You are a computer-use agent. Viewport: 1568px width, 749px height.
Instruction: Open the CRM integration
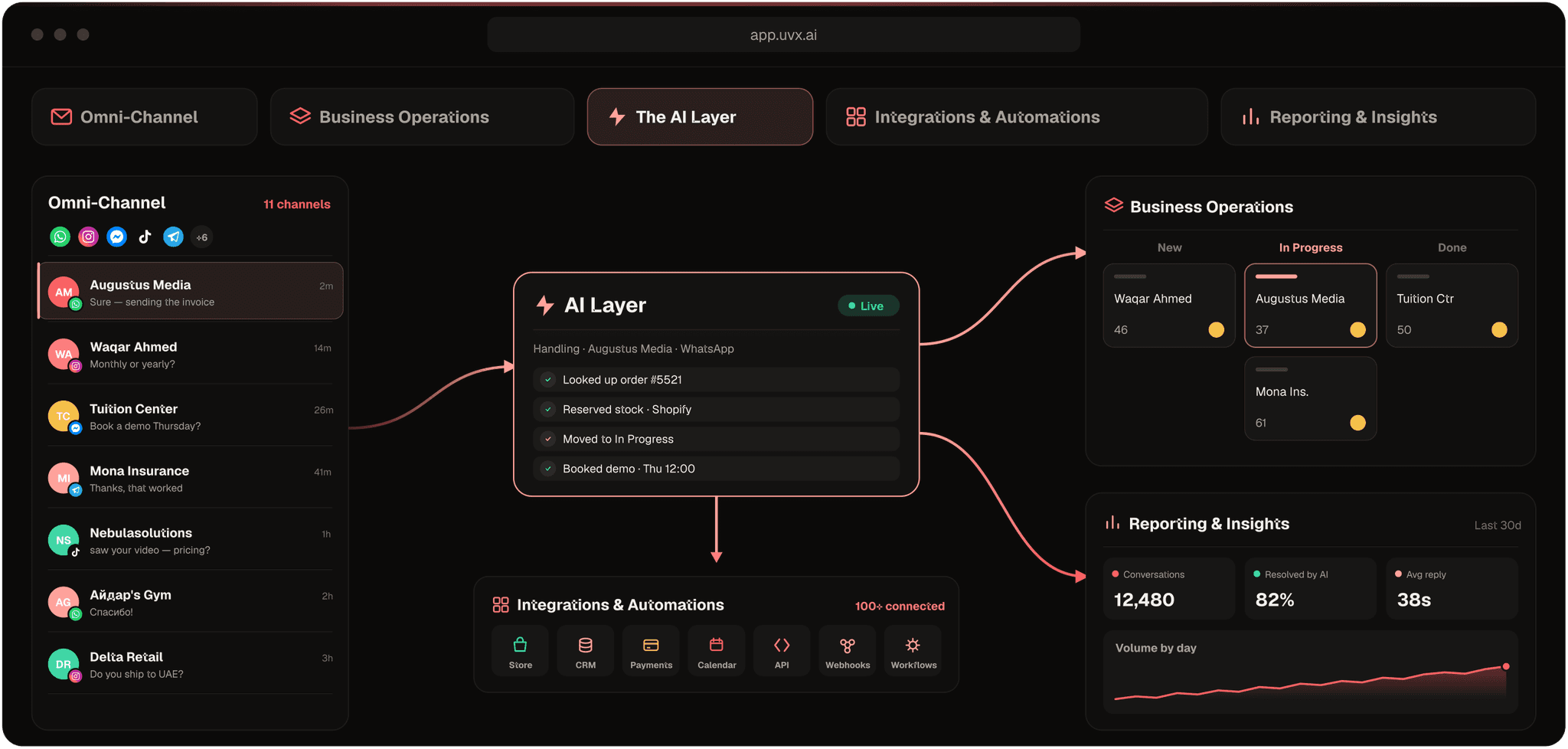586,651
